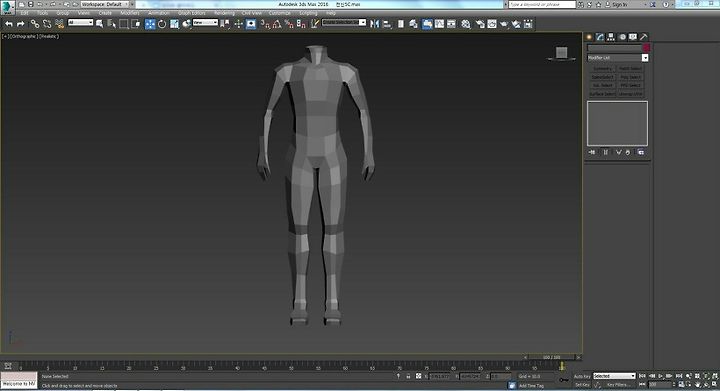Toggle Percent Snap on the toolbar
Screen dimensions: 720x391
[x=289, y=24]
